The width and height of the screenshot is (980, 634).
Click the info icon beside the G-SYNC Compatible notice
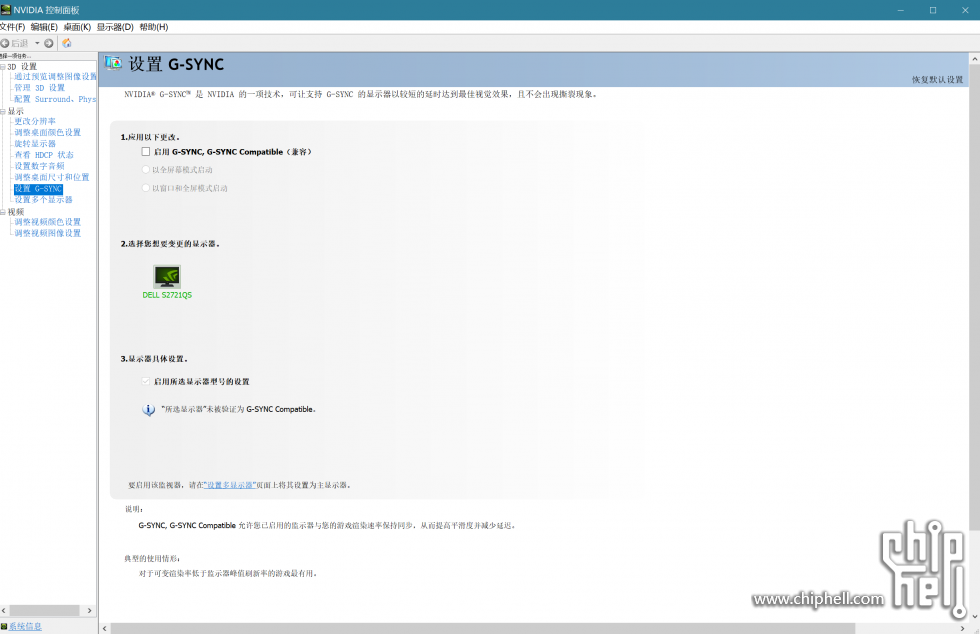(x=148, y=410)
